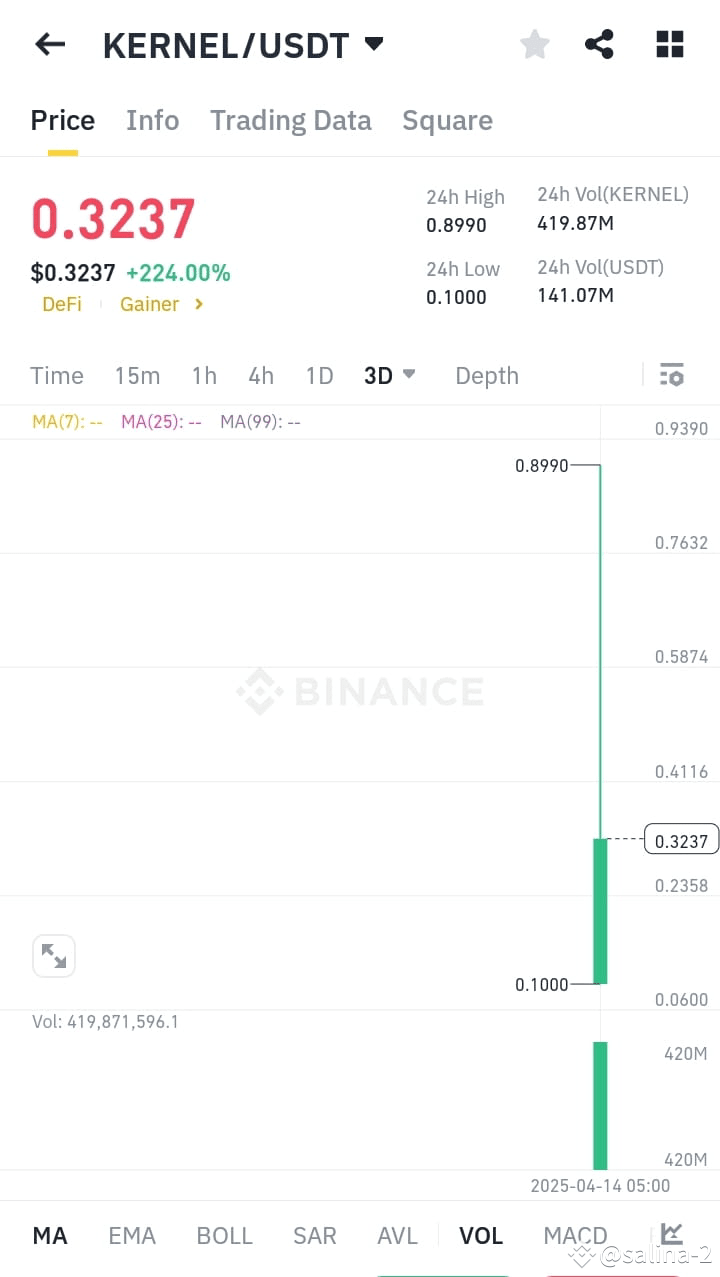The width and height of the screenshot is (720, 1277).
Task: Open chart settings icon beside Depth
Action: (x=671, y=375)
